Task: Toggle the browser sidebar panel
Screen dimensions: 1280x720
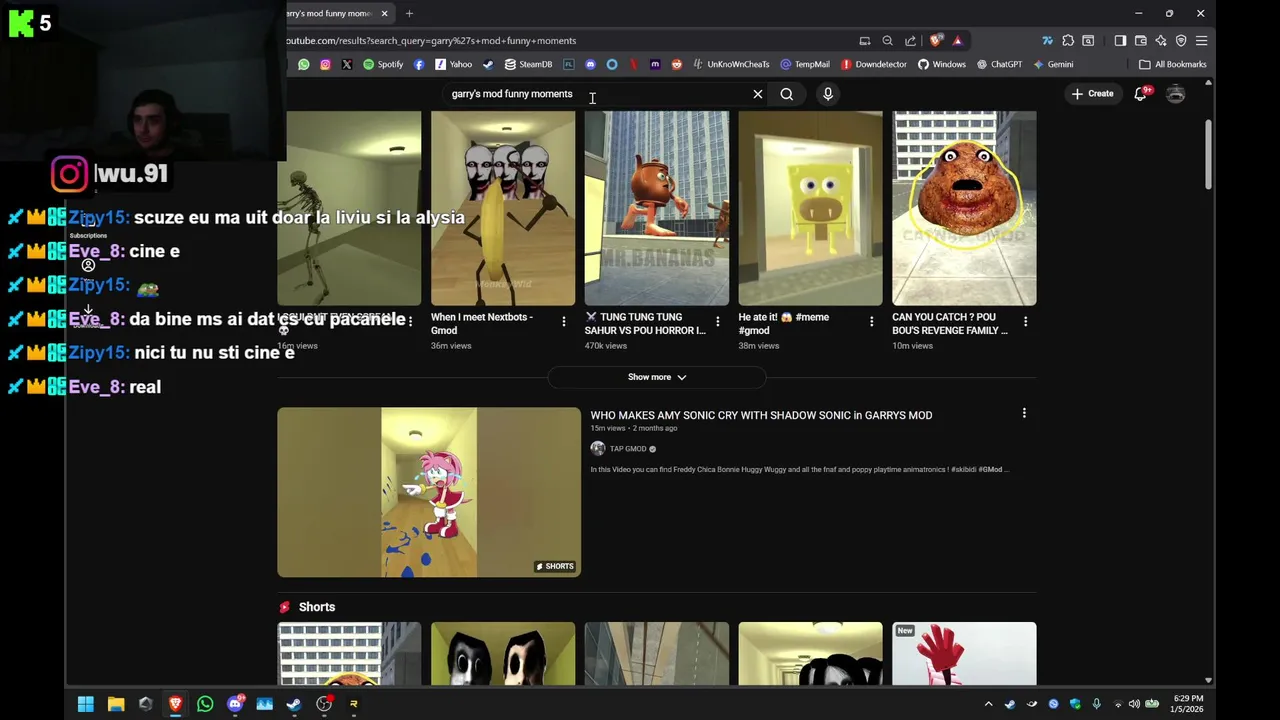Action: point(1120,41)
